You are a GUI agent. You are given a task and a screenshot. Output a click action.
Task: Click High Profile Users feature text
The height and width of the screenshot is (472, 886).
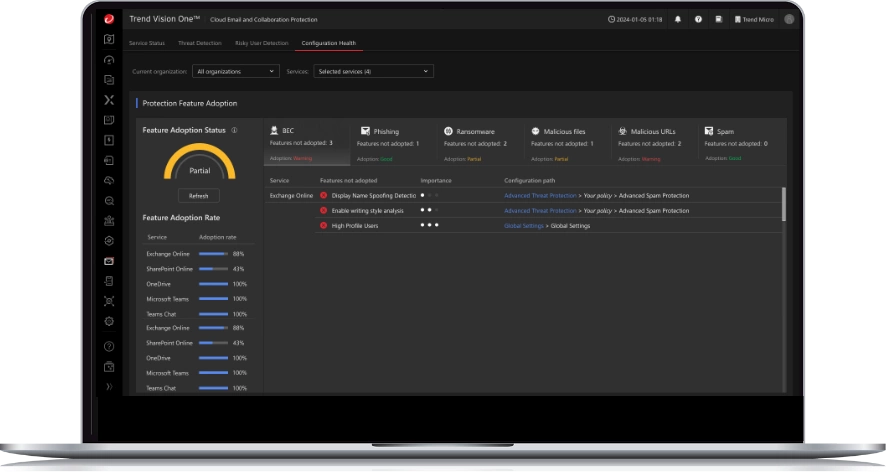click(x=355, y=226)
